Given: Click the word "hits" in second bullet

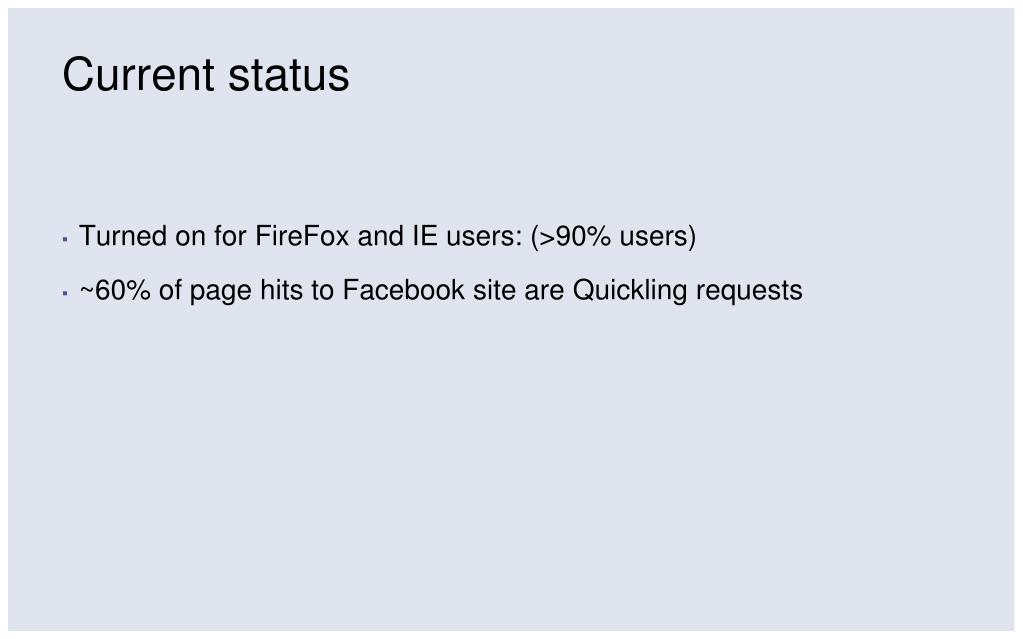Looking at the screenshot, I should tap(281, 290).
